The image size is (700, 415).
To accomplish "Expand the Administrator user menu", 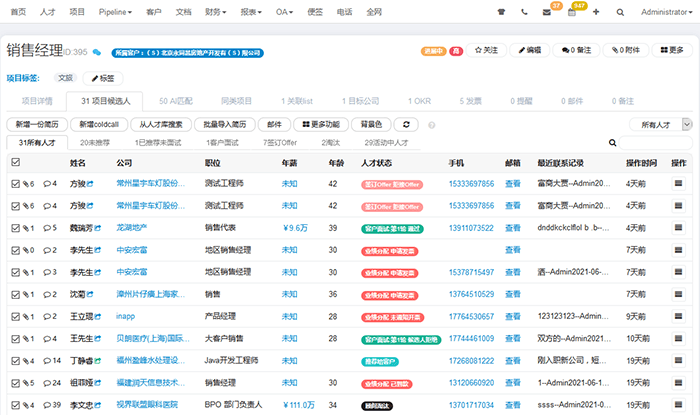I will point(665,13).
